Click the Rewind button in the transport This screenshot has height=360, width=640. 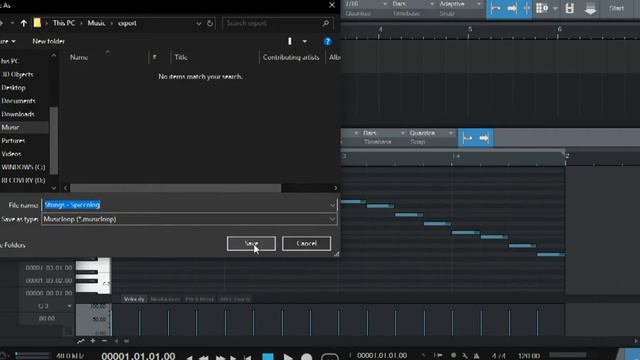pos(203,357)
